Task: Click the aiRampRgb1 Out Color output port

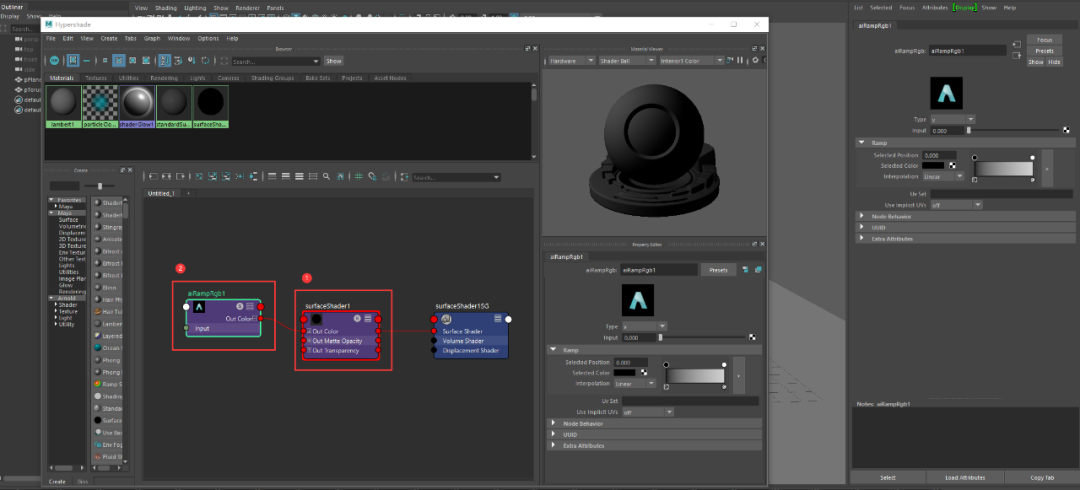Action: [x=260, y=318]
